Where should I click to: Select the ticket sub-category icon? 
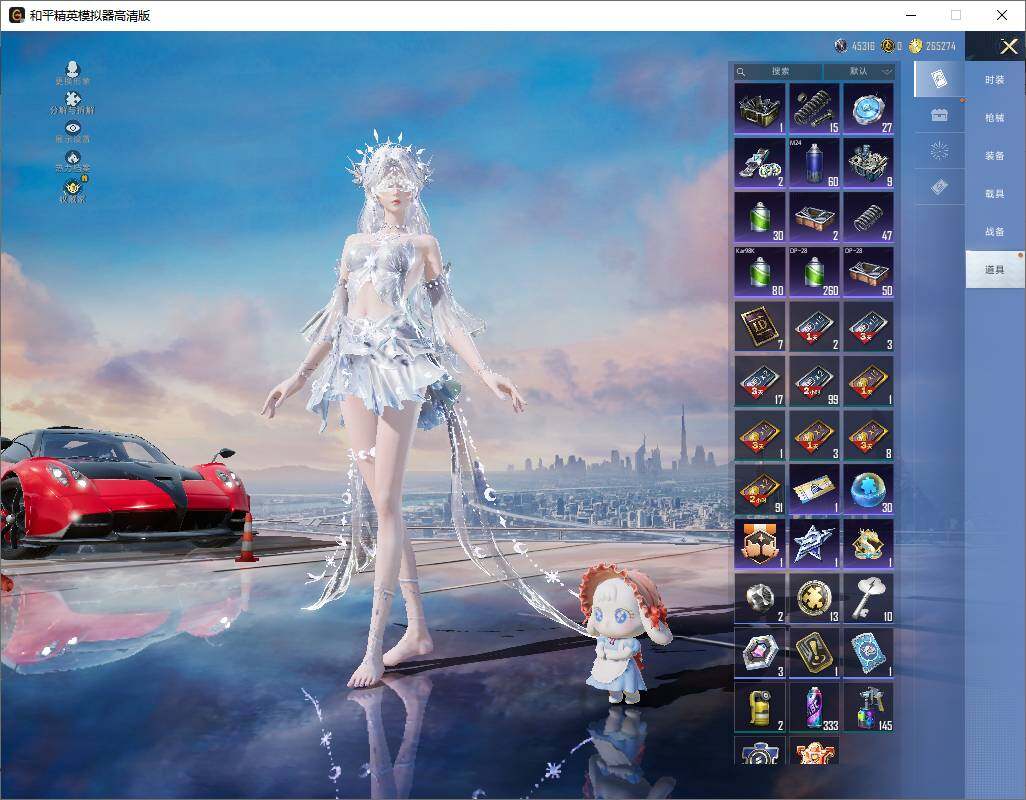click(939, 188)
